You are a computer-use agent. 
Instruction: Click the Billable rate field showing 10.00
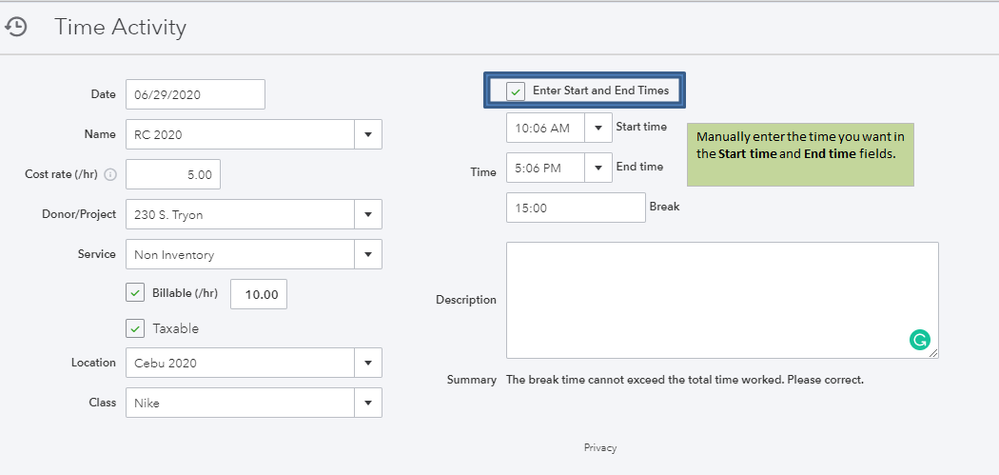[x=259, y=294]
